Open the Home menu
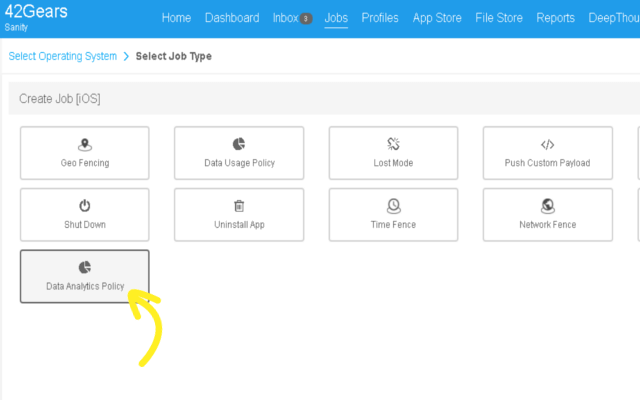Screen dimensions: 640x400 (x=176, y=18)
